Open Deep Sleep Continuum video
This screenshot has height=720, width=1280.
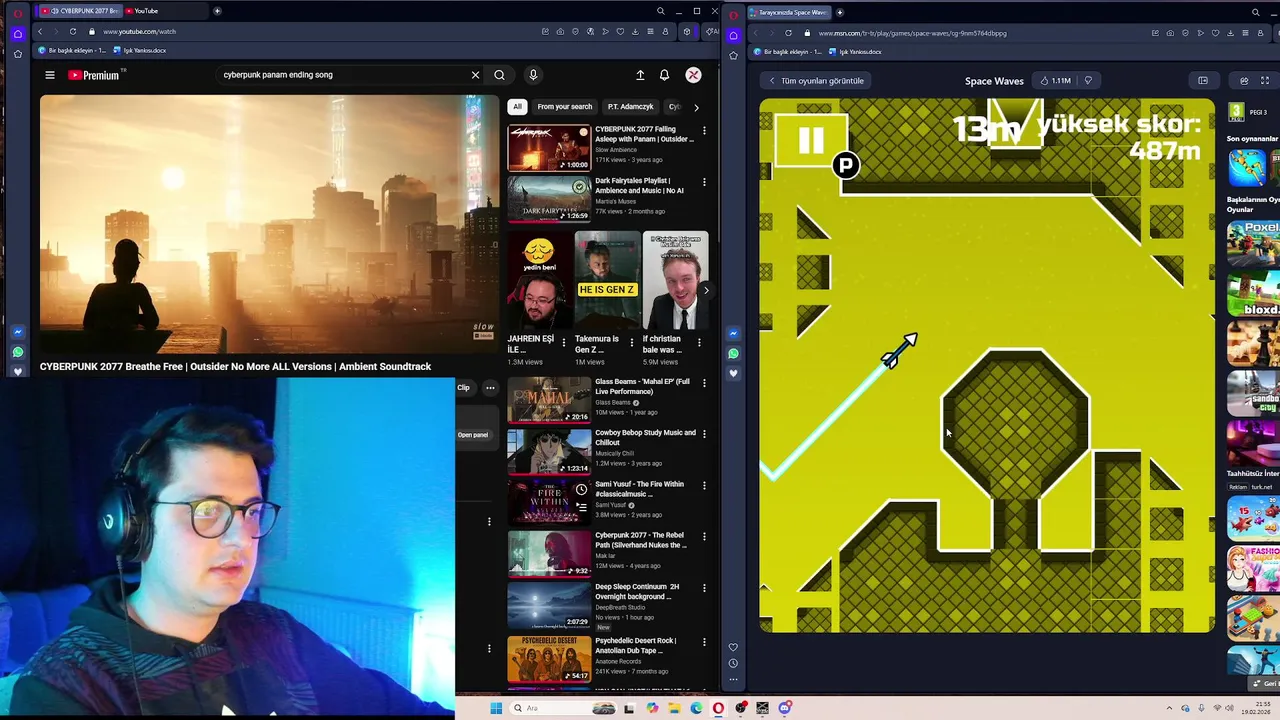click(549, 605)
